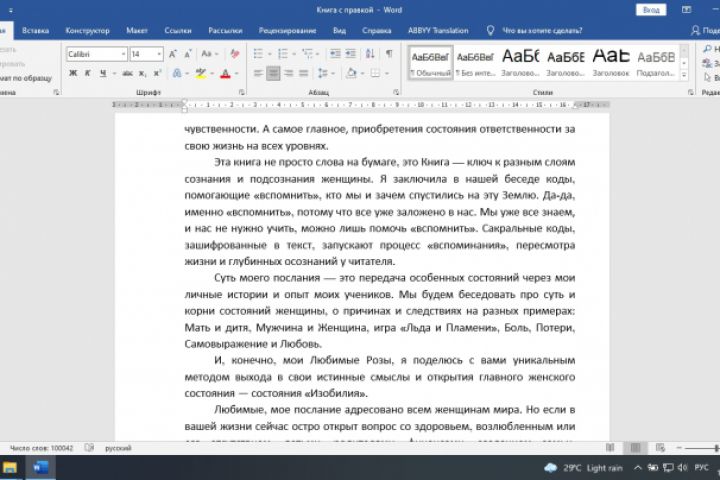Open the Рецензирование tab

coord(287,30)
